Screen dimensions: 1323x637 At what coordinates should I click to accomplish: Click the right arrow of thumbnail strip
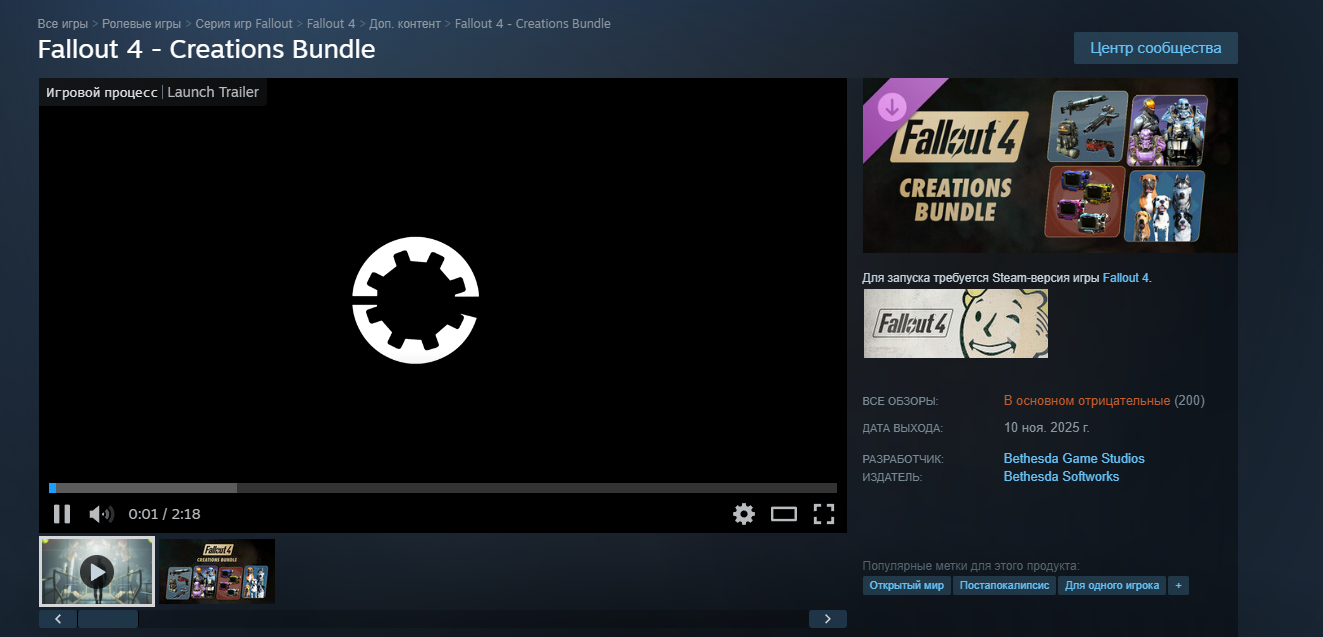tap(827, 619)
